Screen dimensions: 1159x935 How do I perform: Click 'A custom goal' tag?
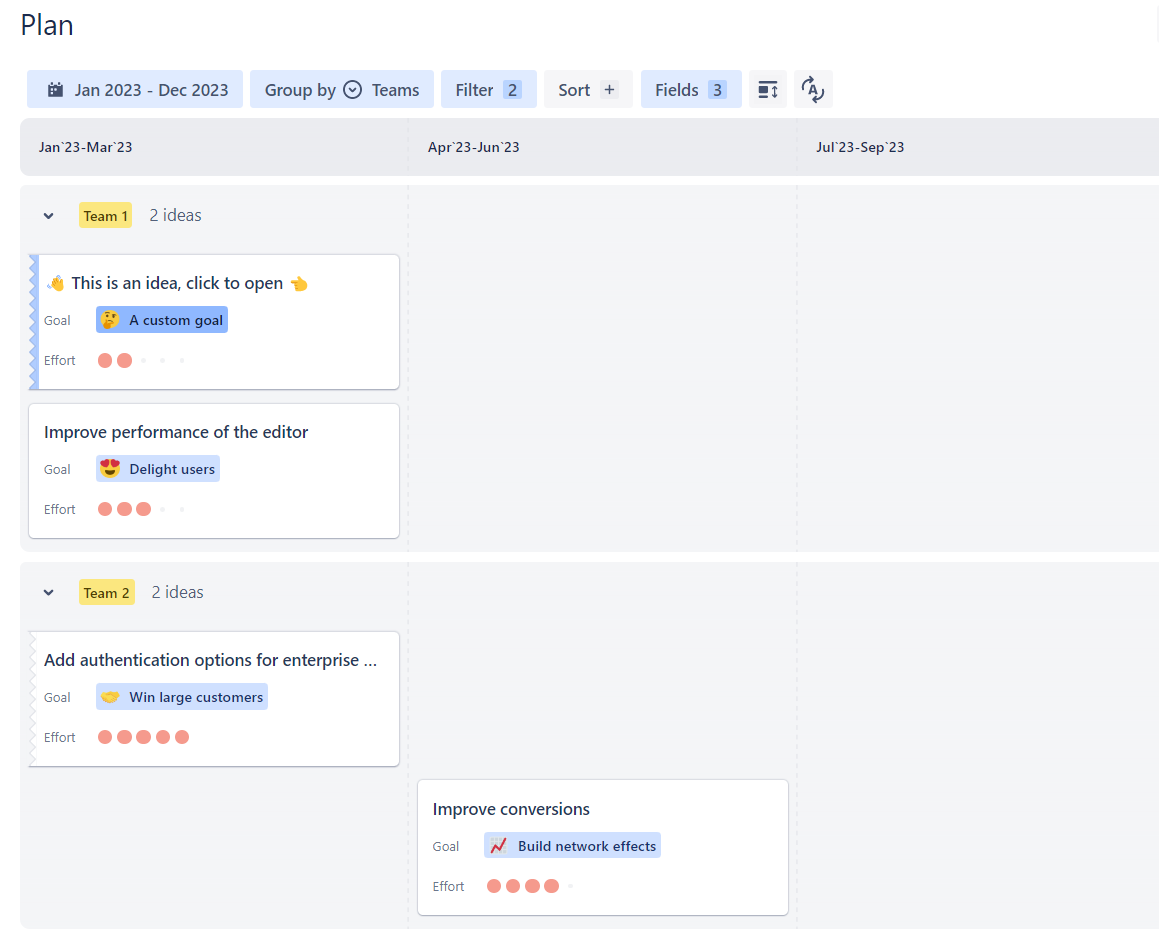point(162,320)
